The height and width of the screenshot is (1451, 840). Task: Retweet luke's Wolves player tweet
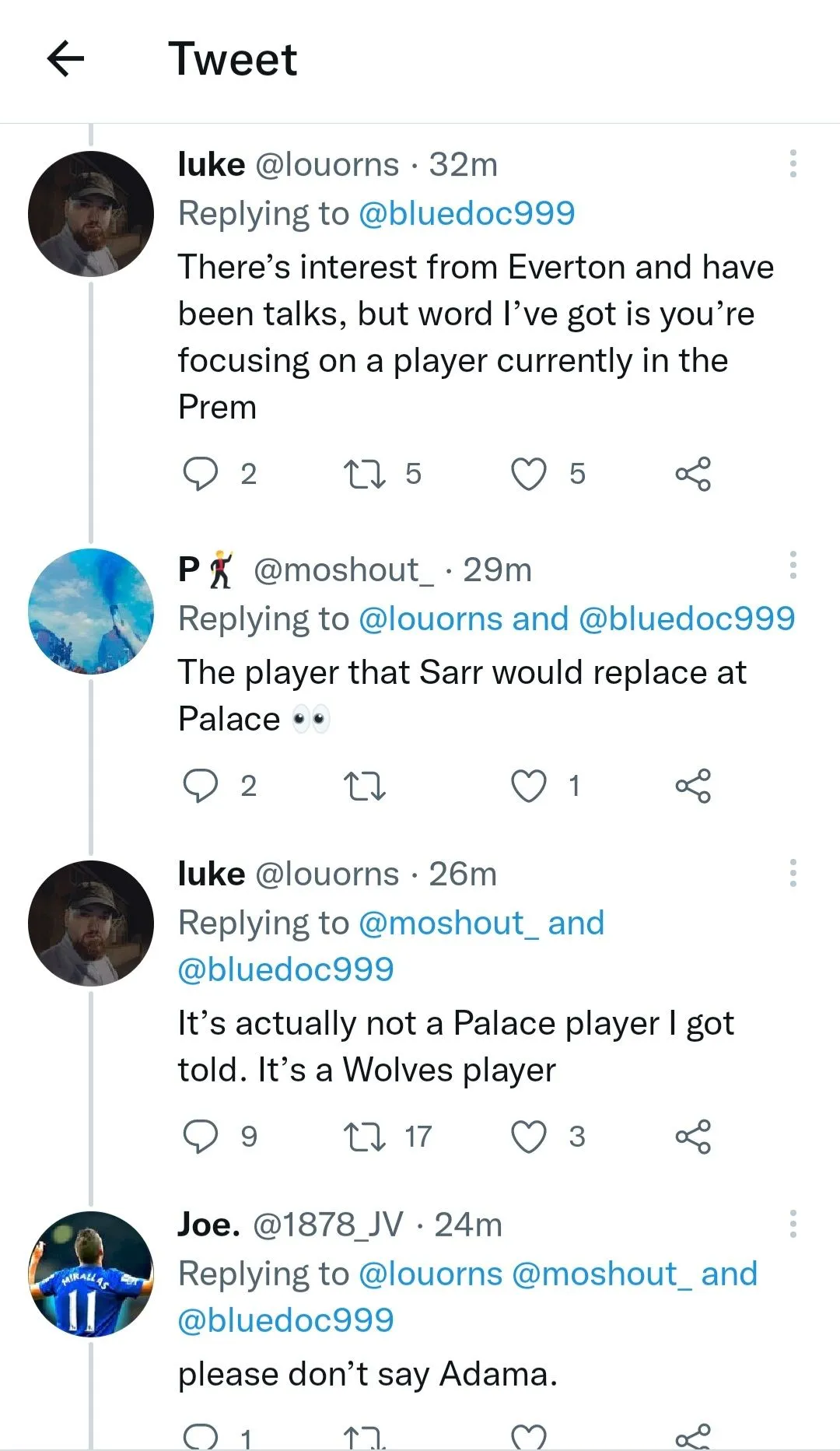click(x=364, y=1137)
